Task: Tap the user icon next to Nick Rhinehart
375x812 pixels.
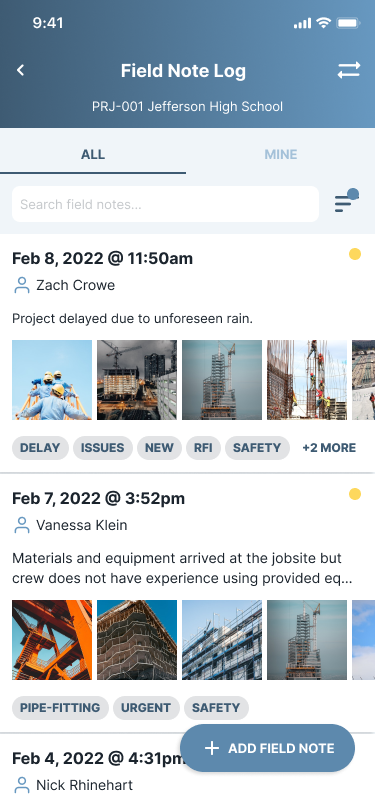Action: (x=22, y=786)
